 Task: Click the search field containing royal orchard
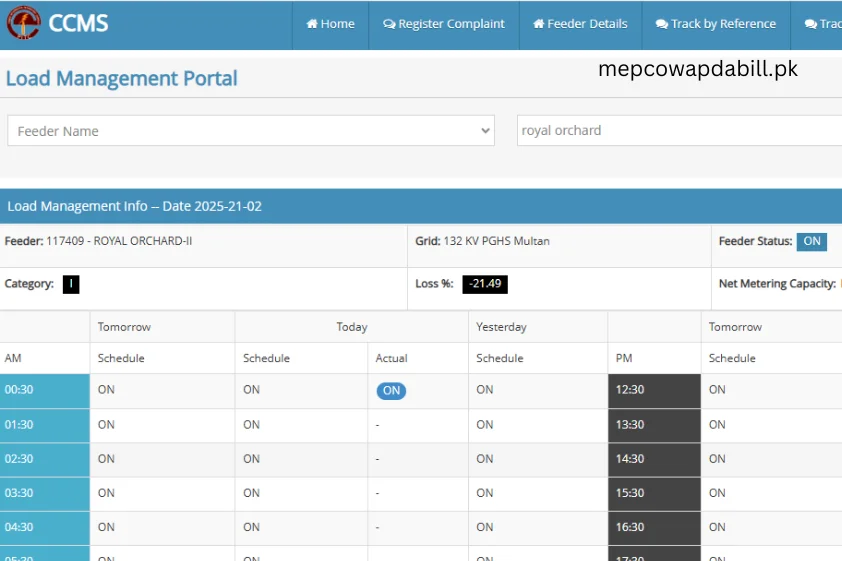[678, 131]
